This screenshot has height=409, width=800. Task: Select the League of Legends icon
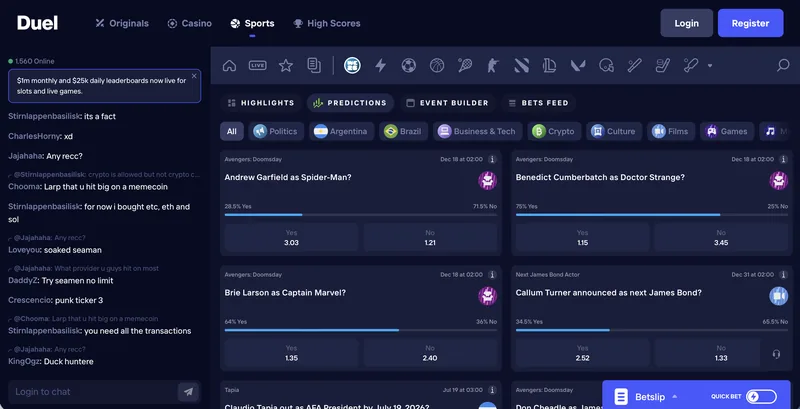pyautogui.click(x=549, y=65)
